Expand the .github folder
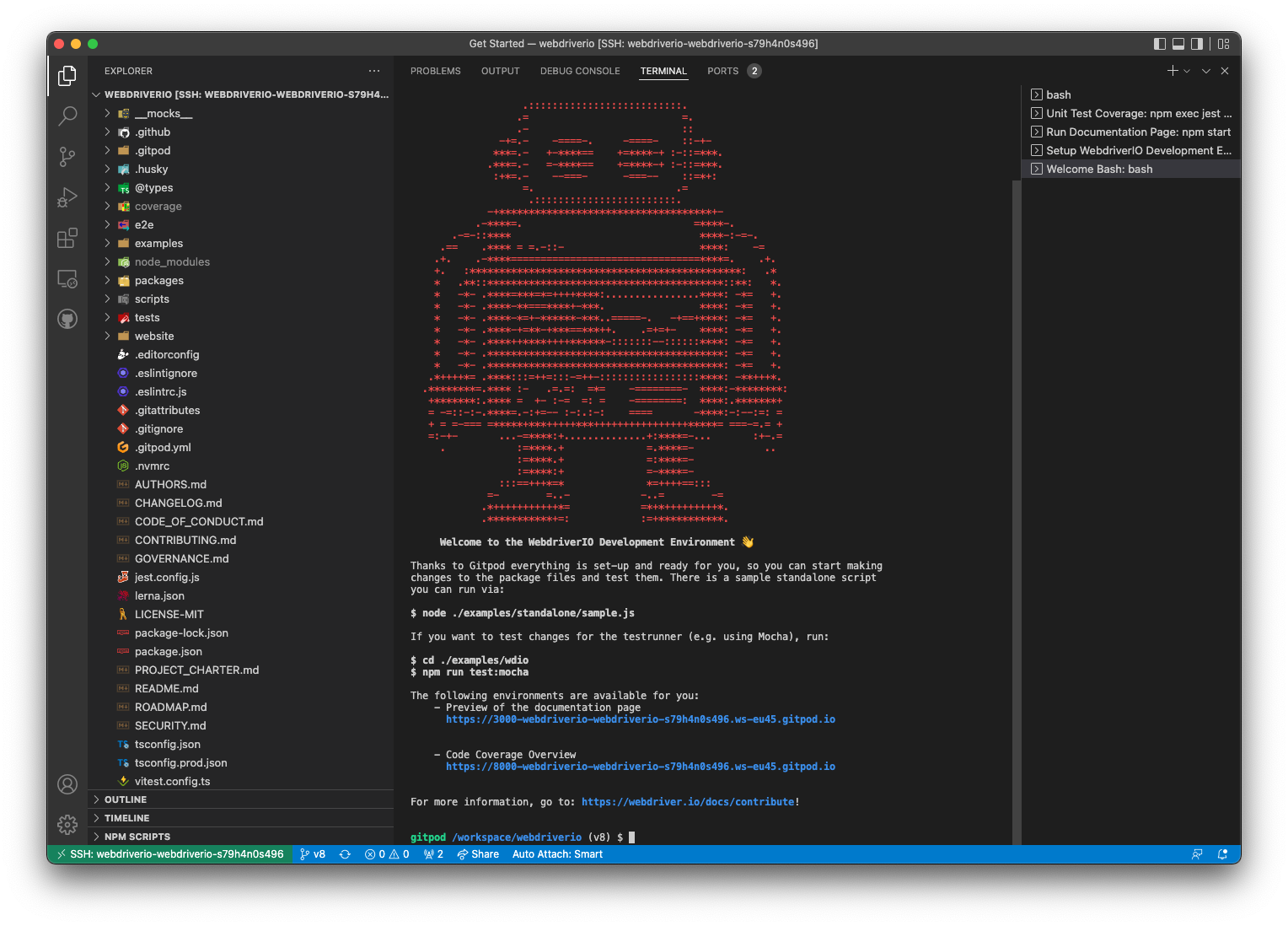This screenshot has height=926, width=1288. point(241,132)
